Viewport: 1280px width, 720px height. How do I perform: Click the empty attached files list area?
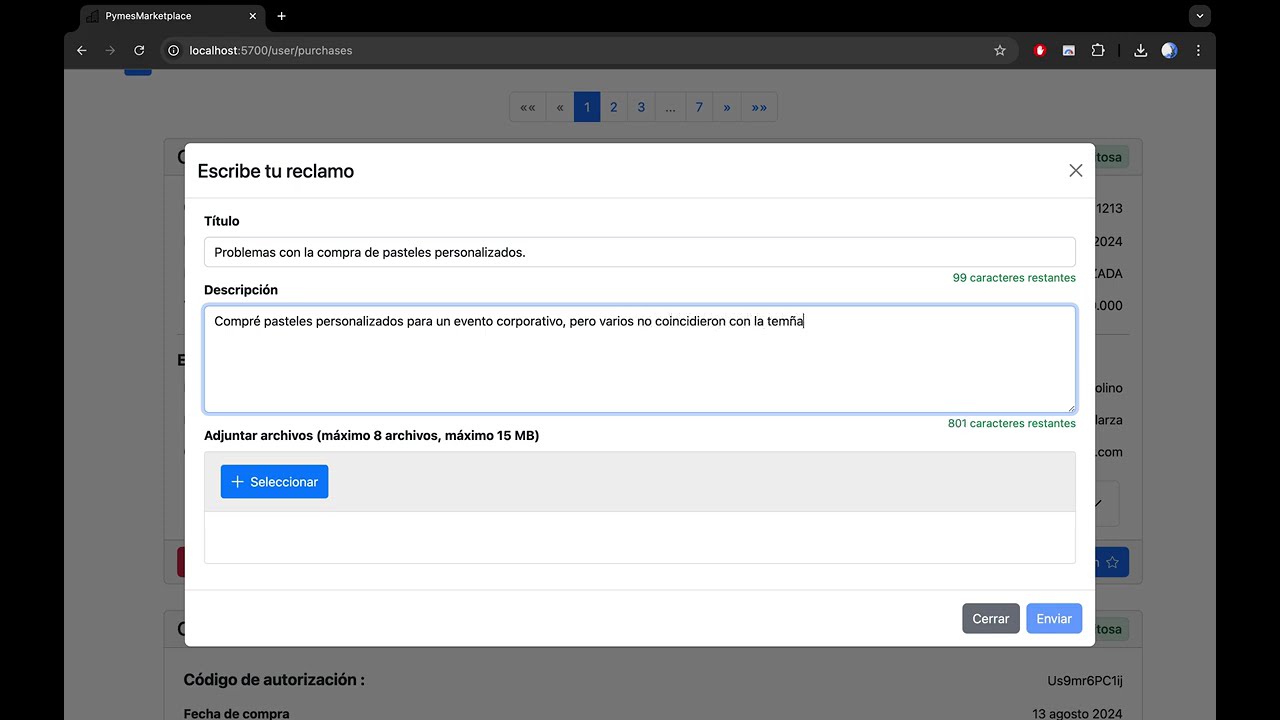pos(640,537)
